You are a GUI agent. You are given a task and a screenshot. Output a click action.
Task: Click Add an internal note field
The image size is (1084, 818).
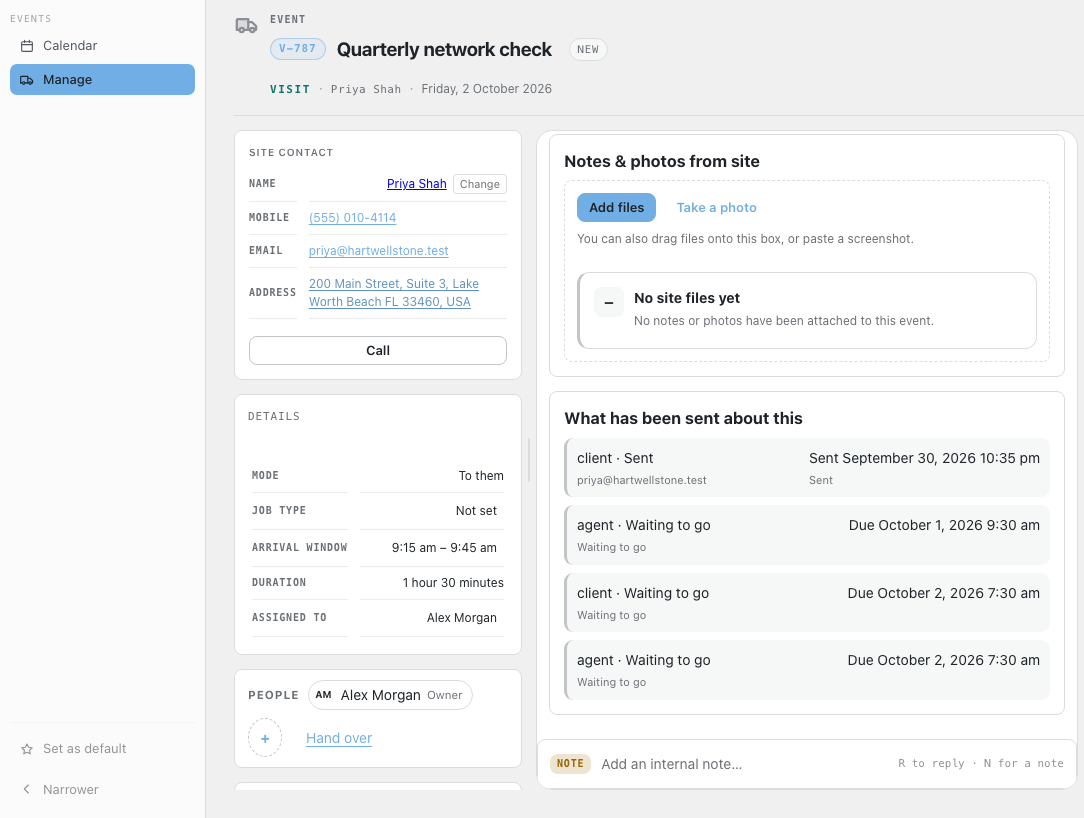tap(743, 764)
